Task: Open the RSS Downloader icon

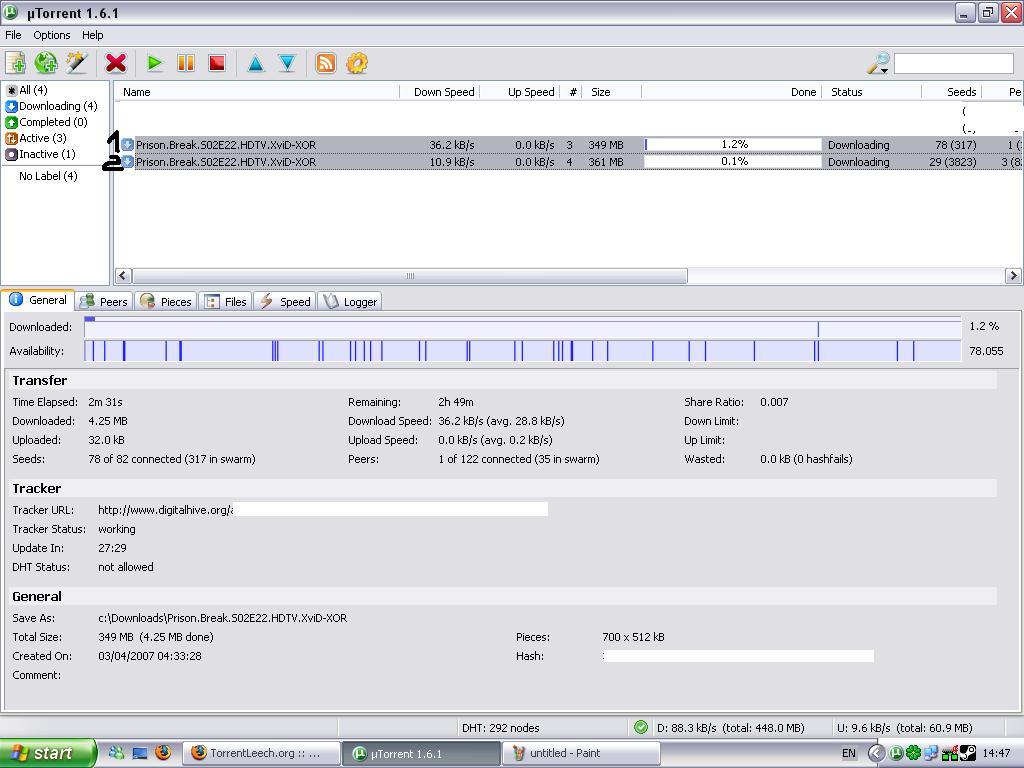Action: [x=326, y=63]
